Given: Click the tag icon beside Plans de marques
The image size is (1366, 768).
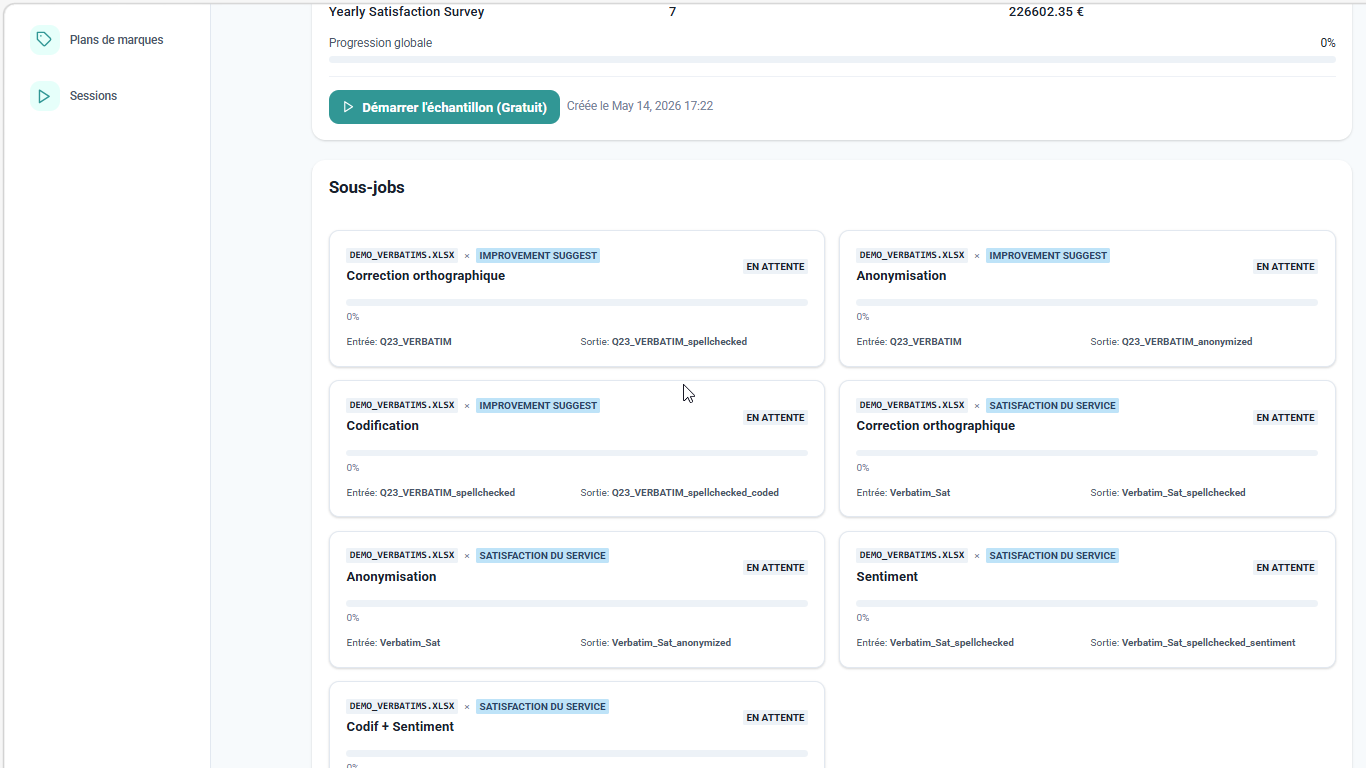Looking at the screenshot, I should click(x=44, y=40).
